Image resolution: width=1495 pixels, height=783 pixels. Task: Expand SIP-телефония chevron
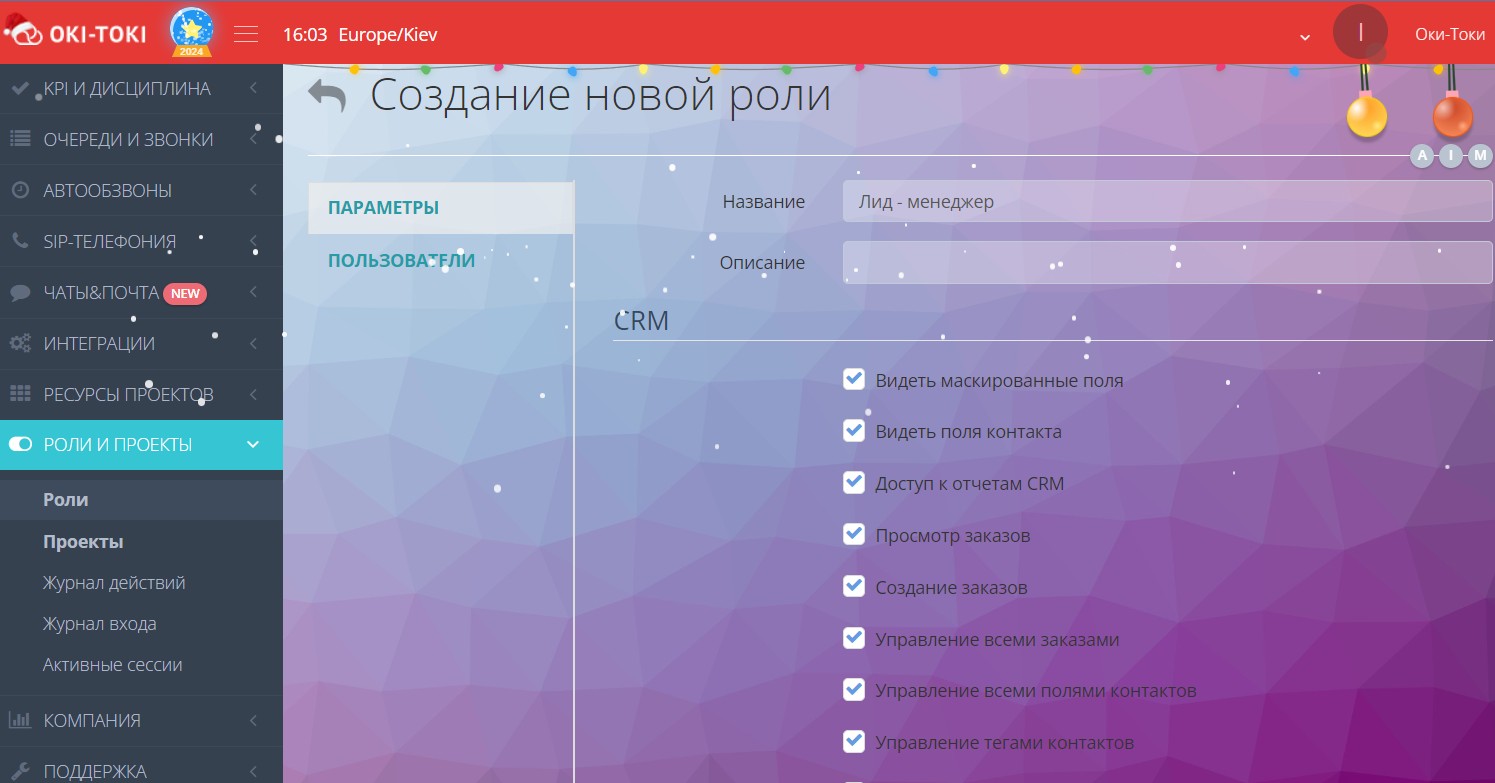click(253, 241)
